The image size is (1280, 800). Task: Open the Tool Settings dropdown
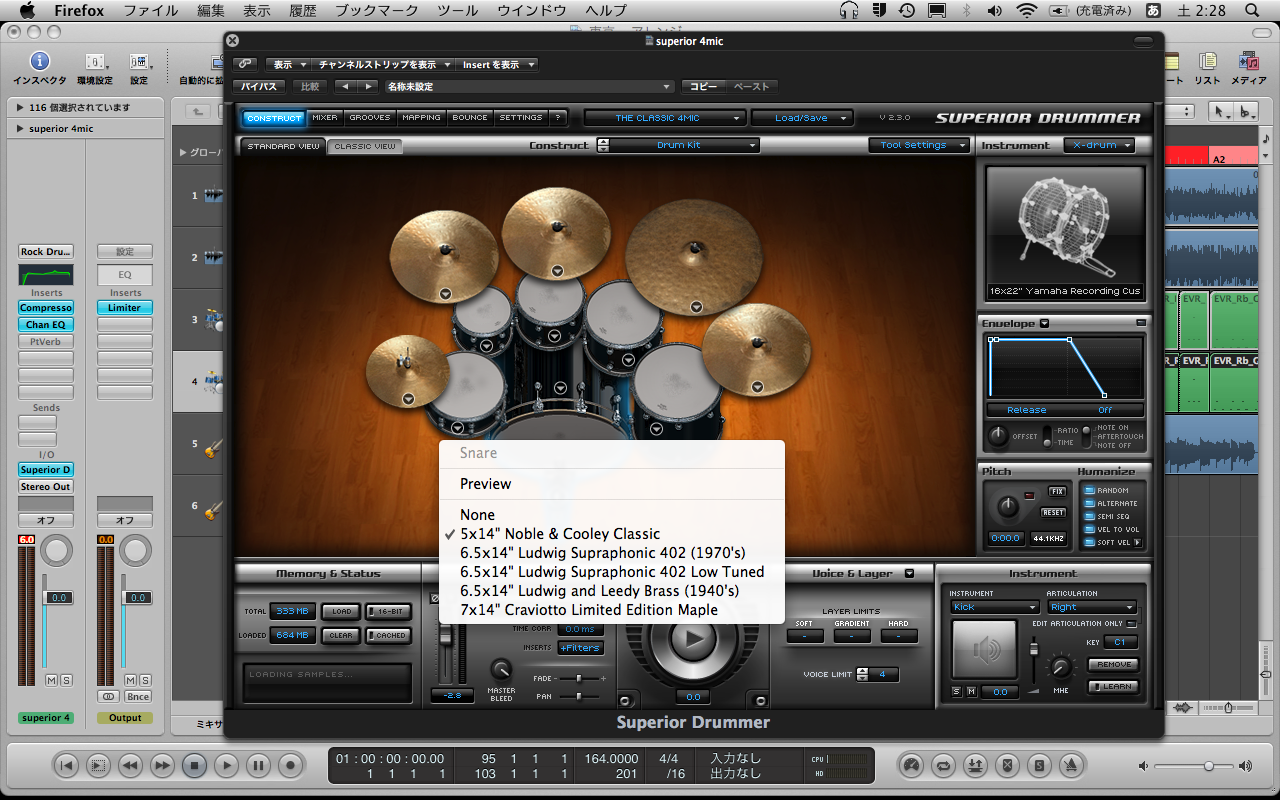[x=920, y=145]
